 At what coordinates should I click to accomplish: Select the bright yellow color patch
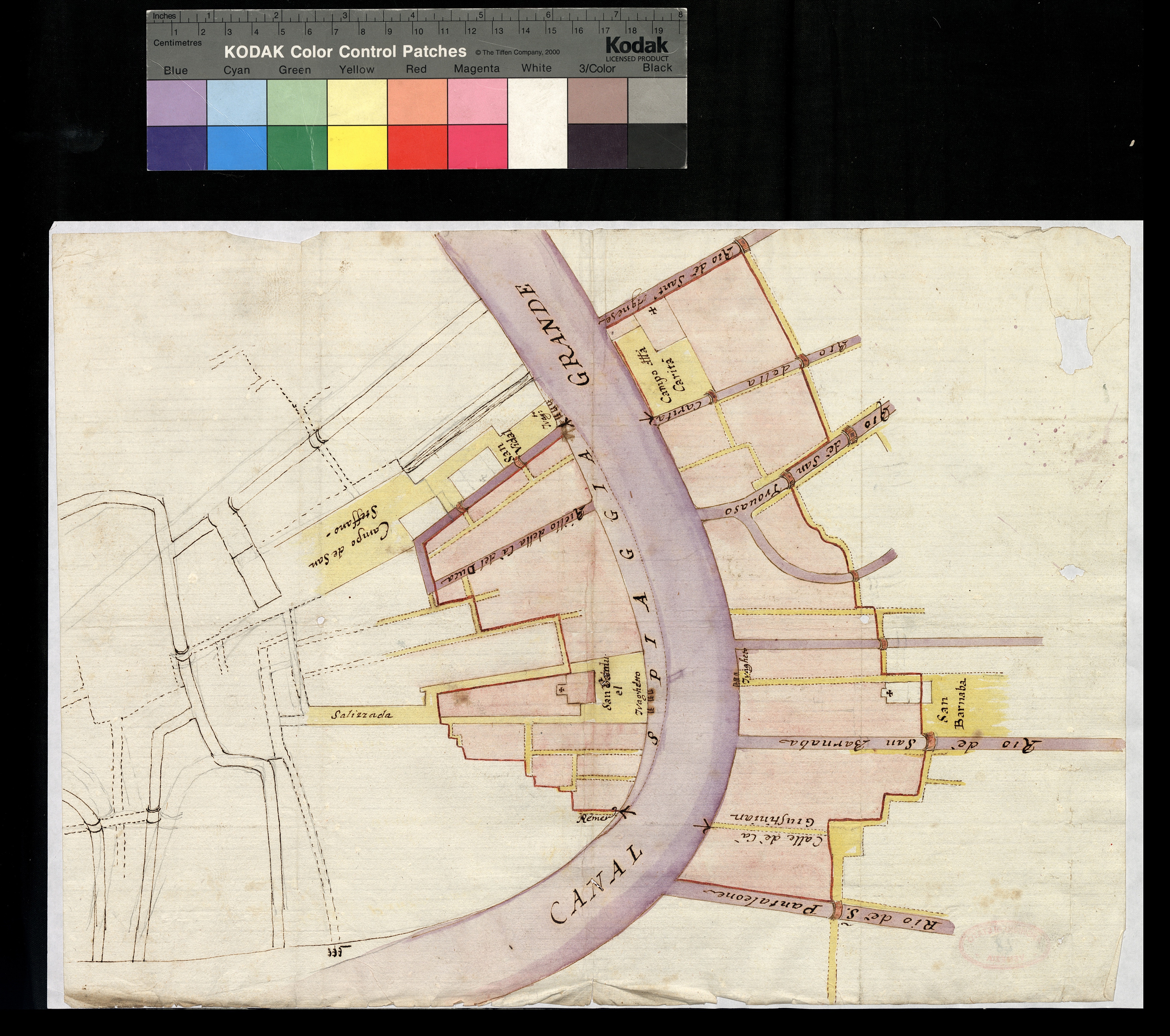point(358,147)
